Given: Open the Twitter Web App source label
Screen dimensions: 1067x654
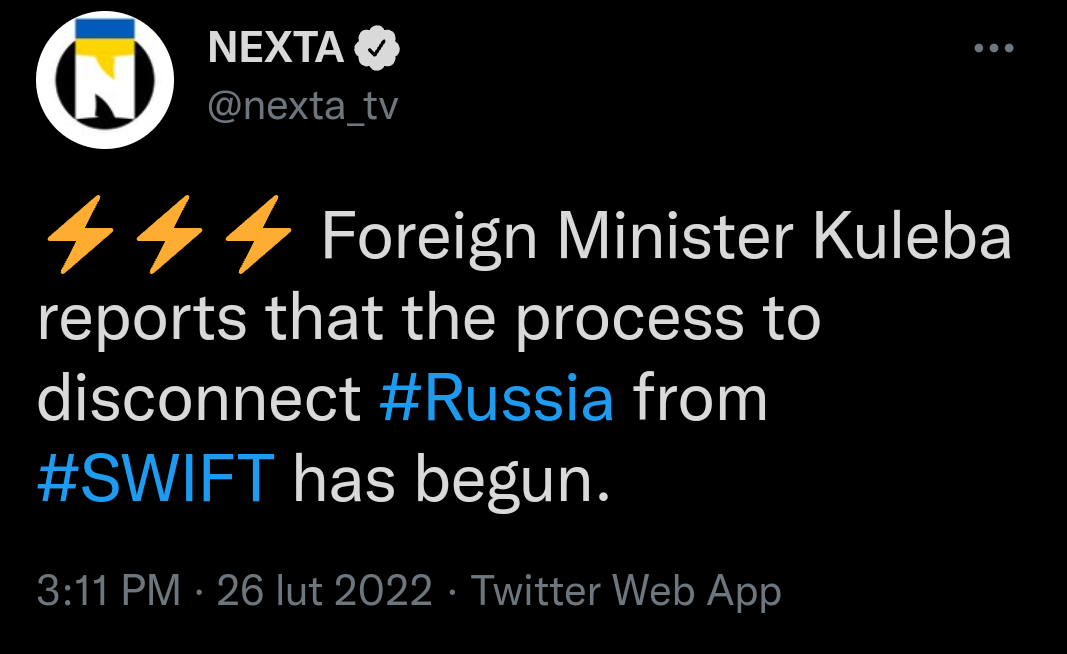Looking at the screenshot, I should click(625, 591).
